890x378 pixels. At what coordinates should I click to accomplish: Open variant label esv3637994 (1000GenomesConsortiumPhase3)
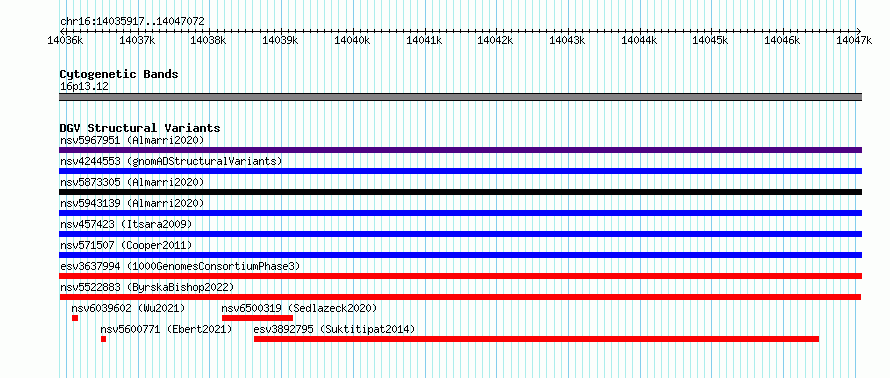180,266
